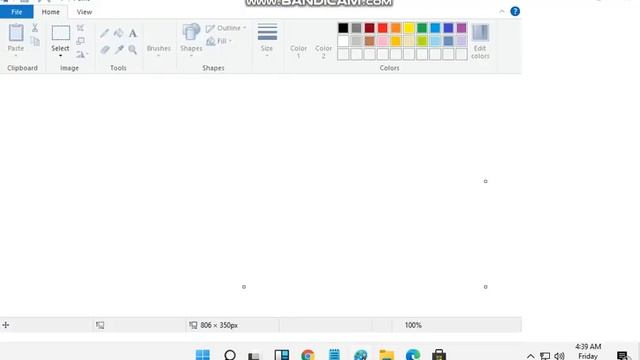Expand the Rotate or flip dropdown
The width and height of the screenshot is (640, 360).
(x=82, y=54)
